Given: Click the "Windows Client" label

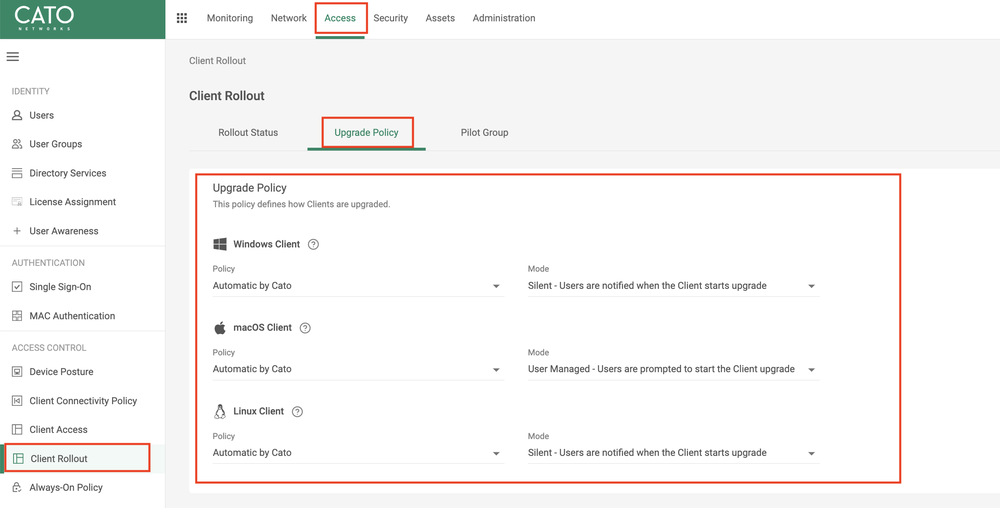Looking at the screenshot, I should point(267,244).
